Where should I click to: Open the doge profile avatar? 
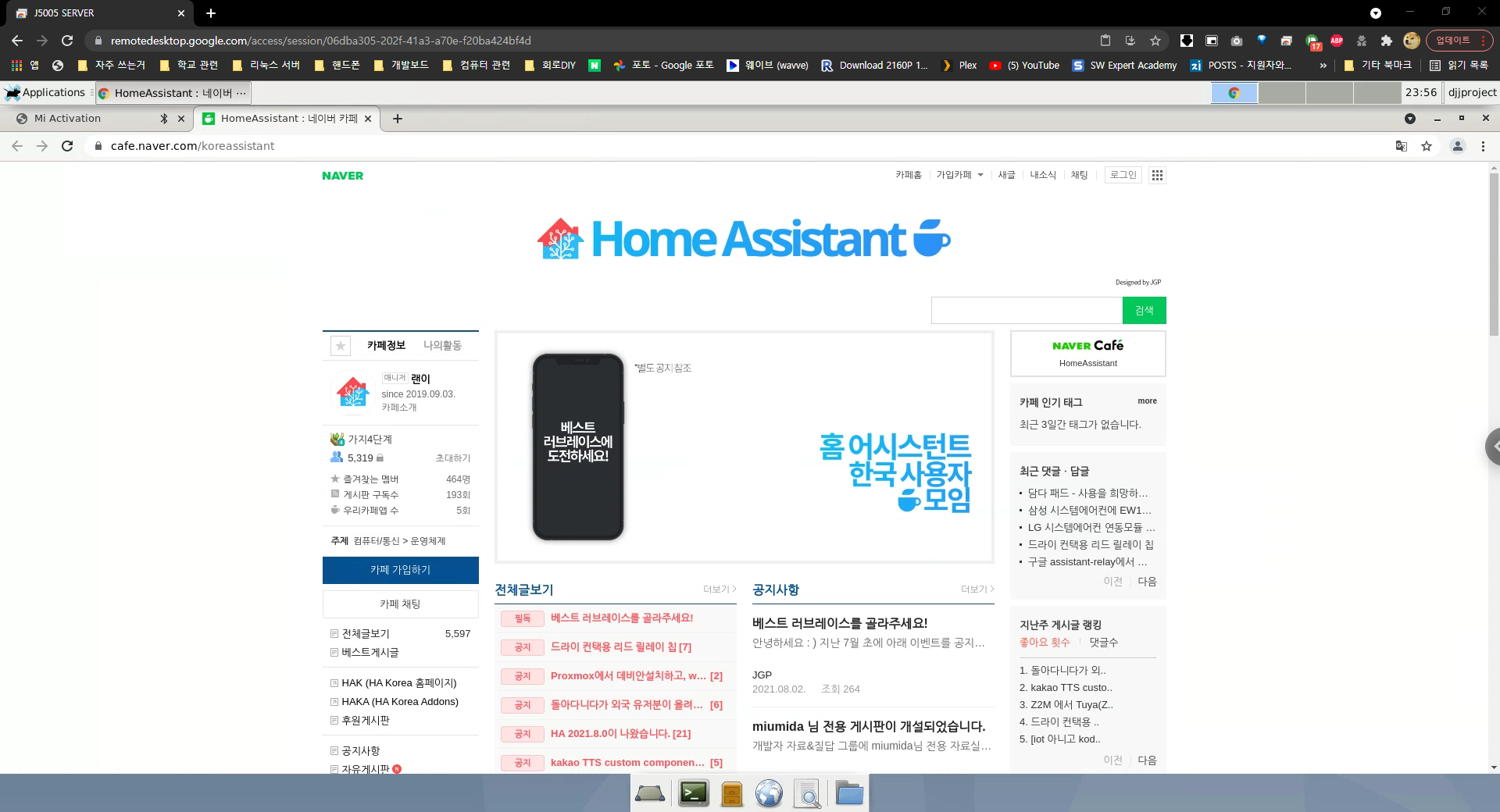point(1411,41)
